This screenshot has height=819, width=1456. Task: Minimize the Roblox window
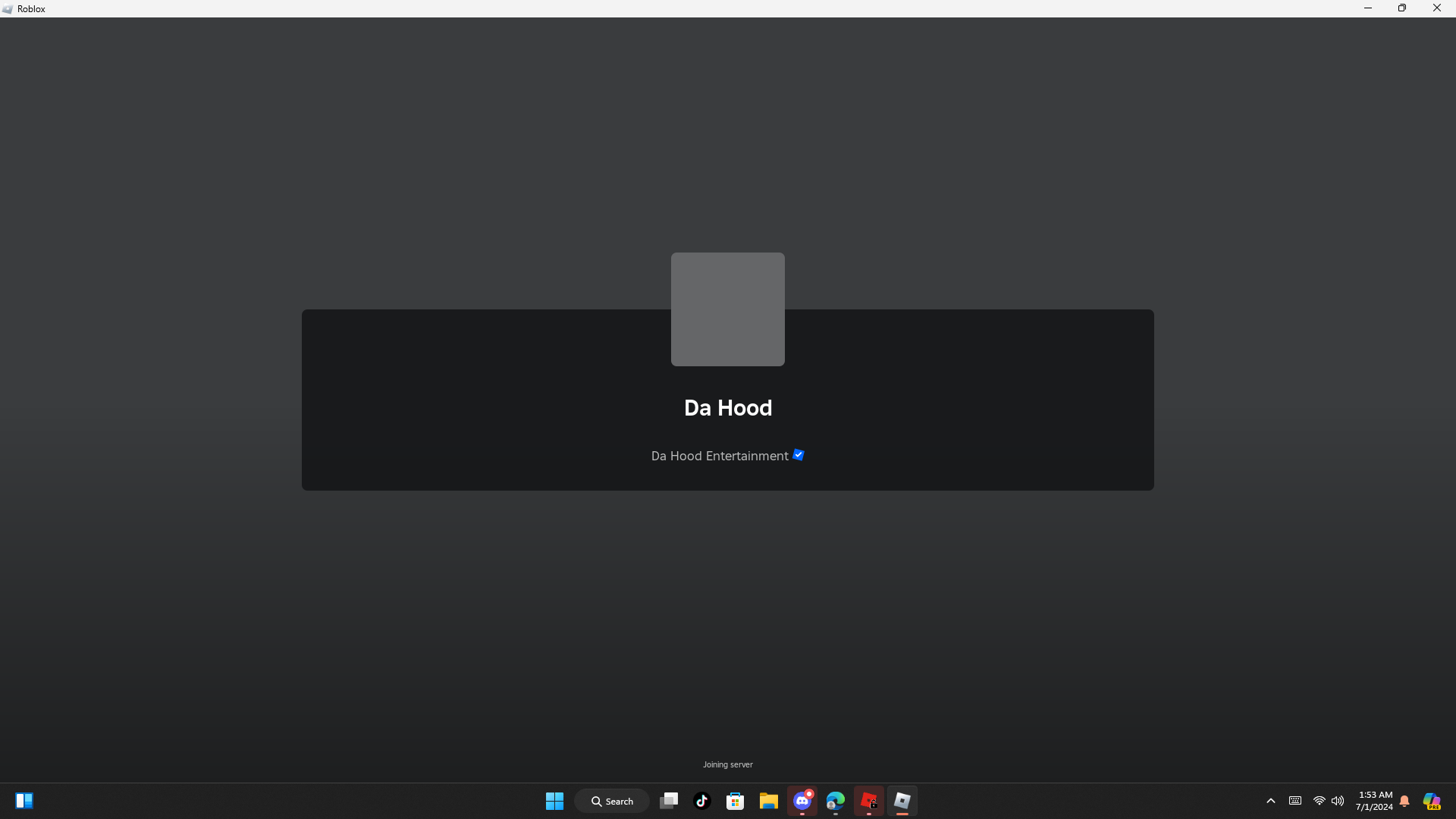(x=1368, y=8)
